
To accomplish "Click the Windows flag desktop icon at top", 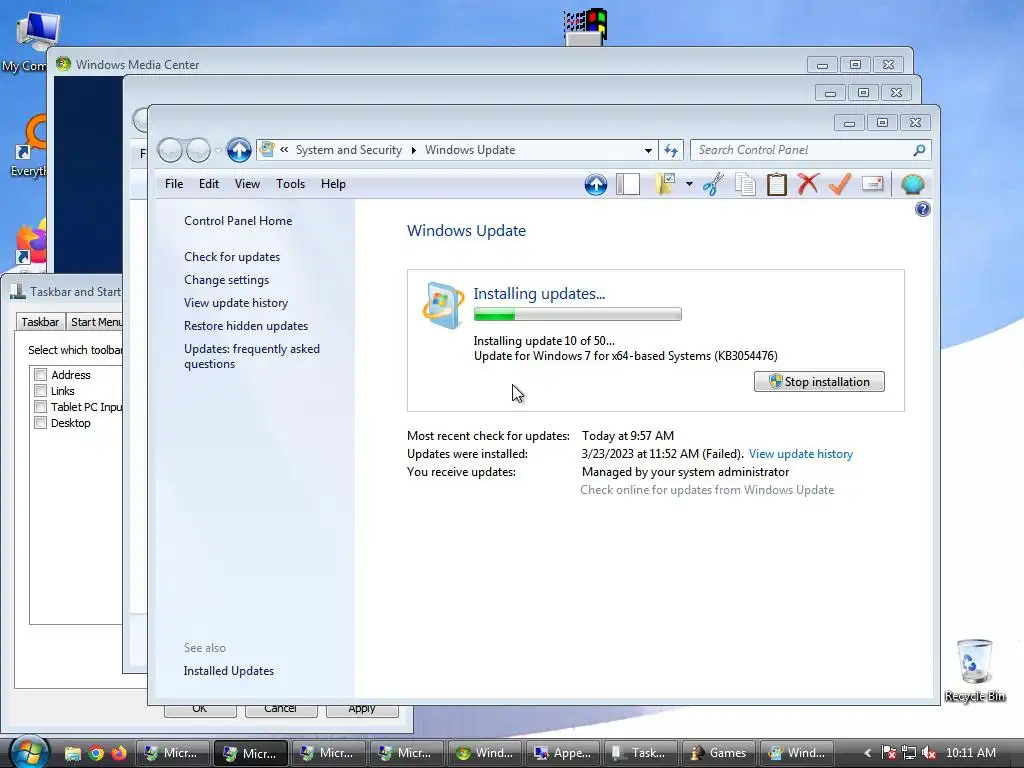I will [x=586, y=27].
